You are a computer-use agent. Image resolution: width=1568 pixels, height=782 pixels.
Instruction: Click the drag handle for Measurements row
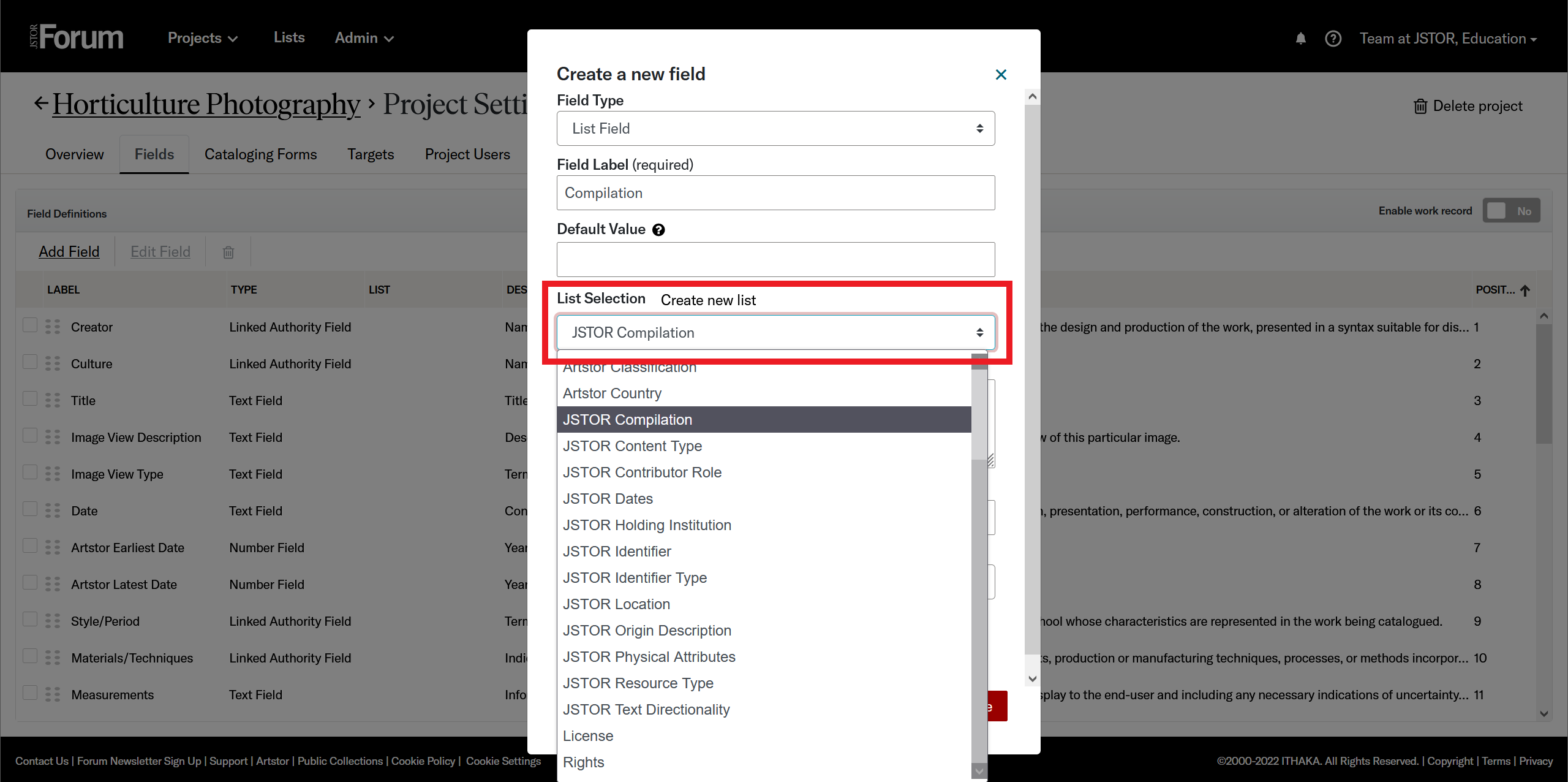53,694
